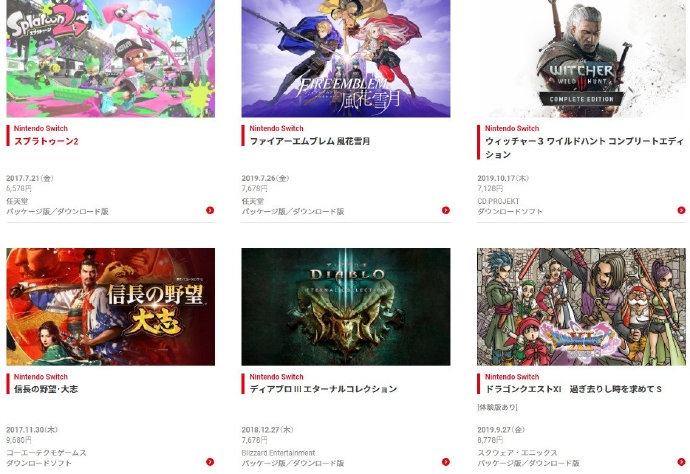Select the ファイアーエムブレム 風花雪月 title link
This screenshot has height=474, width=690.
[x=310, y=141]
